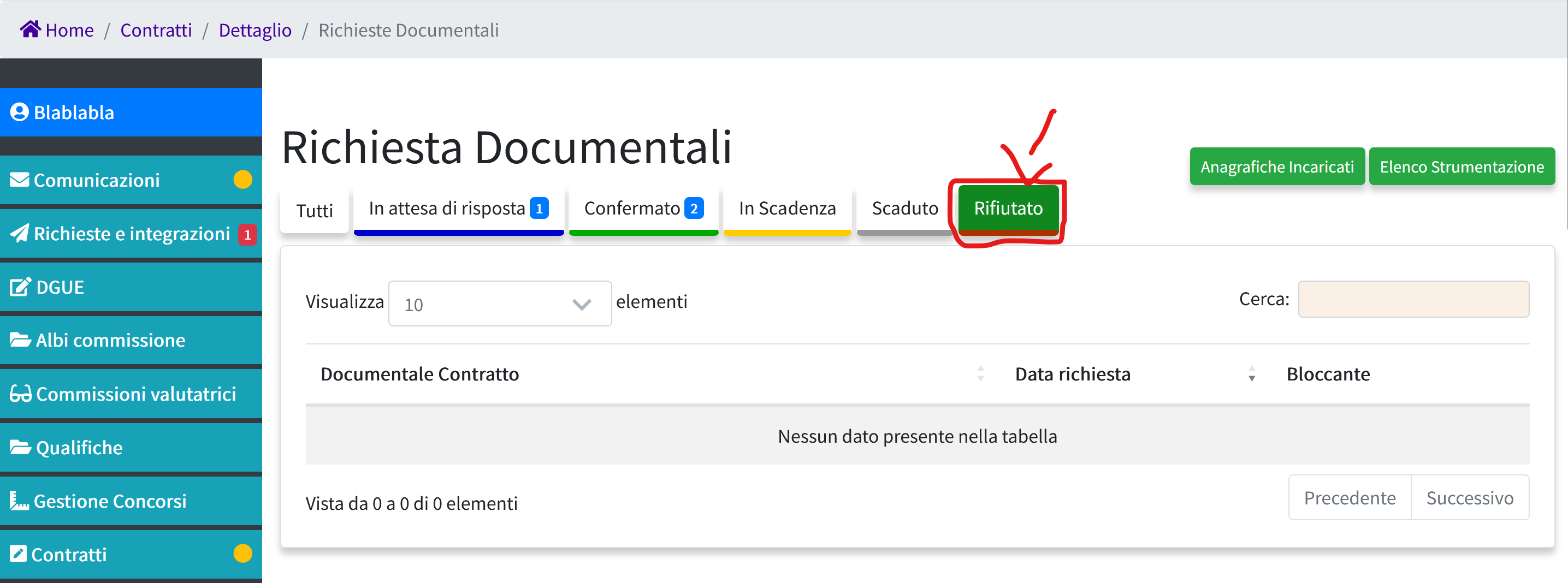Click the Gestione Concorsi ruler icon

[x=19, y=501]
